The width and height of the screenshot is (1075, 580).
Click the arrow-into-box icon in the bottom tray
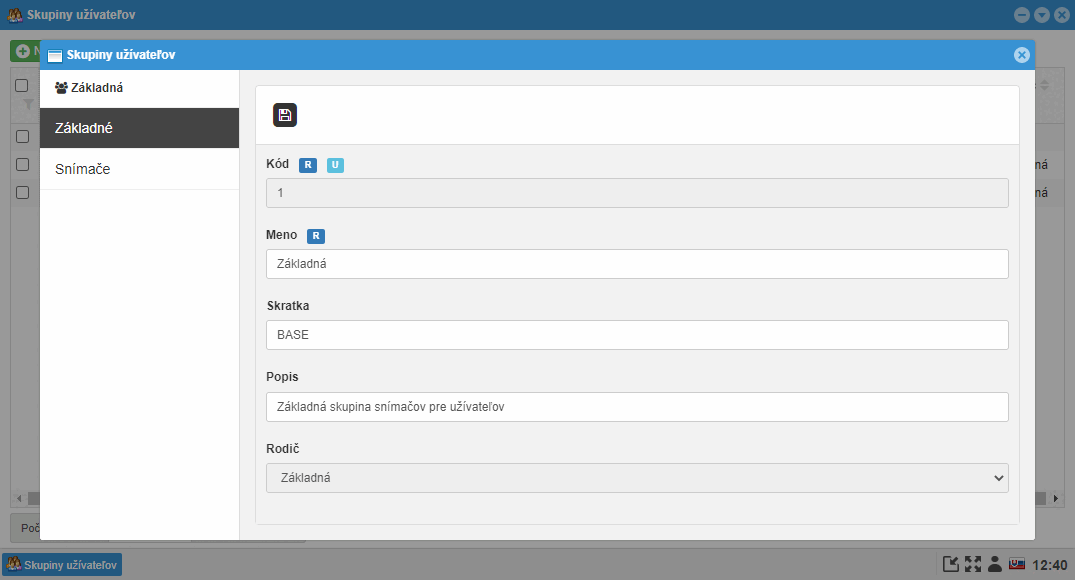click(x=951, y=564)
